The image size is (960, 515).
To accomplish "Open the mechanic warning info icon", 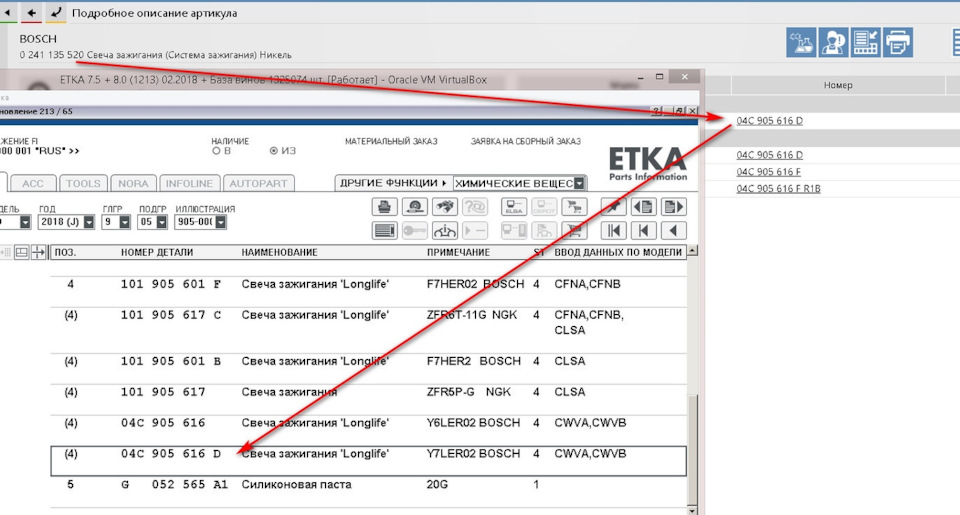I will (x=833, y=42).
